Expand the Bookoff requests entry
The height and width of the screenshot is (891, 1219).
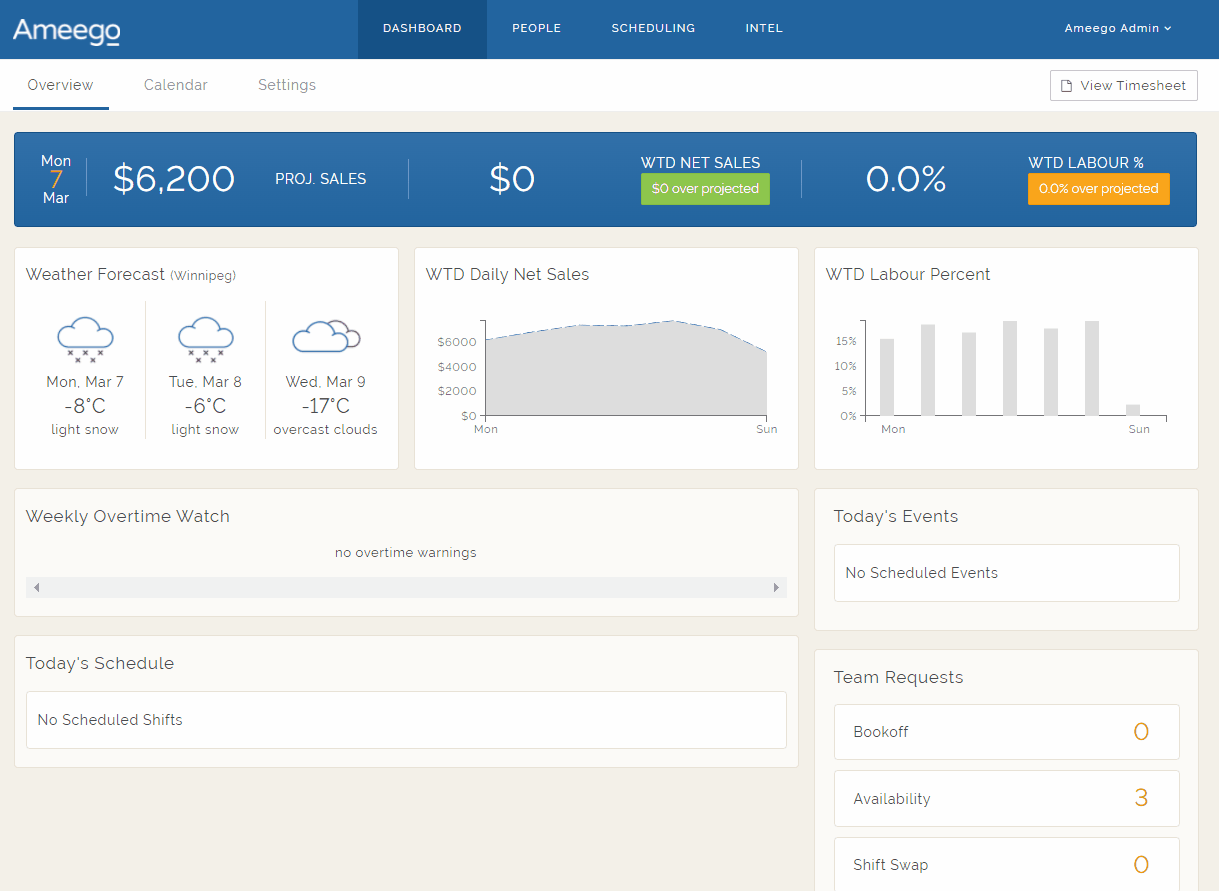tap(1006, 731)
